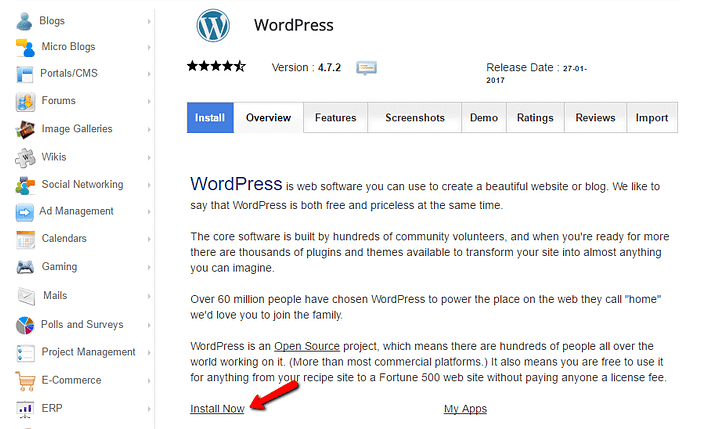Open the changelog icon next to version

click(x=366, y=68)
